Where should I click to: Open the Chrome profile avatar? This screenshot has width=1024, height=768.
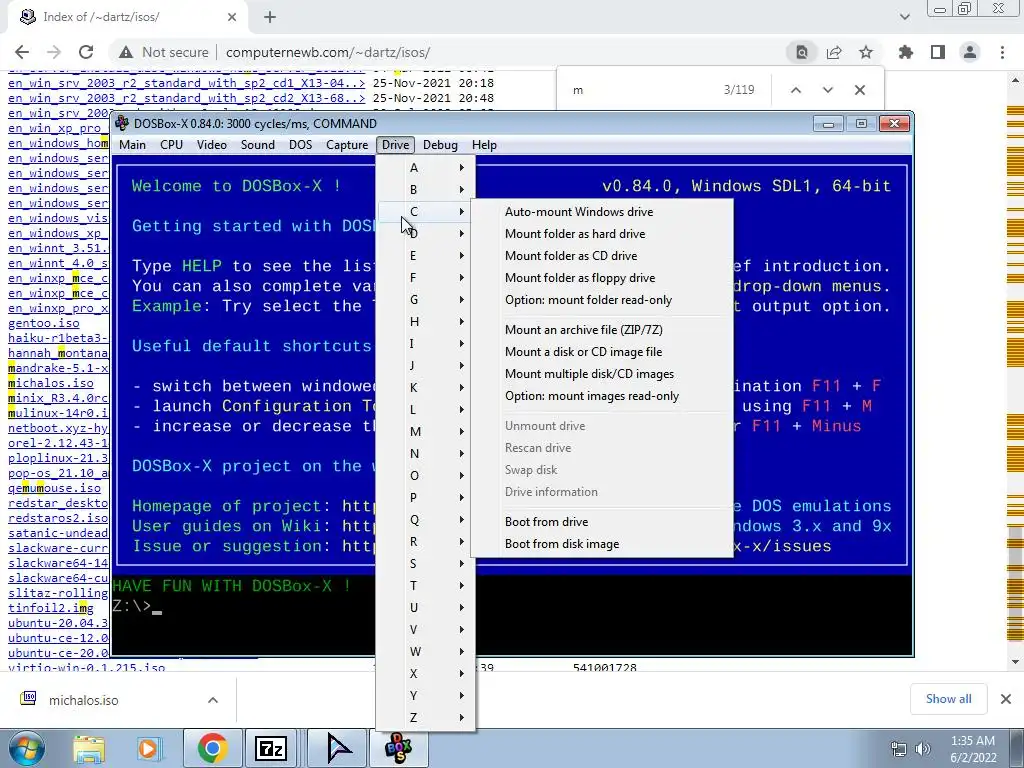click(x=970, y=52)
